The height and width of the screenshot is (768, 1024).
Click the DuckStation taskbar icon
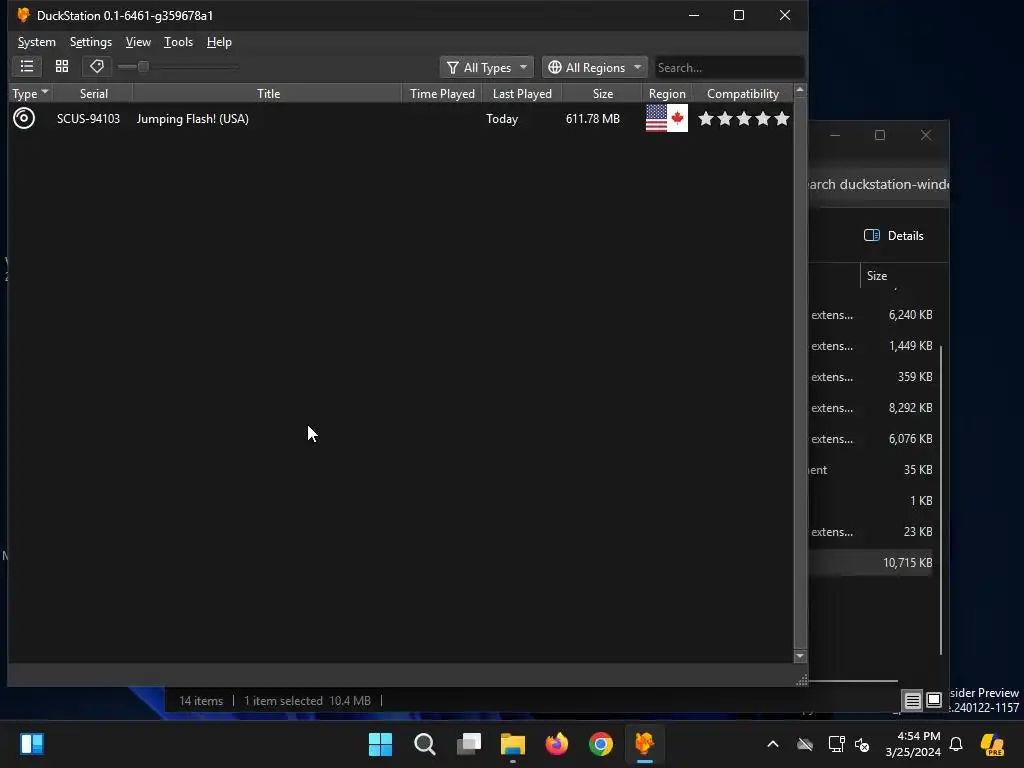(x=645, y=744)
